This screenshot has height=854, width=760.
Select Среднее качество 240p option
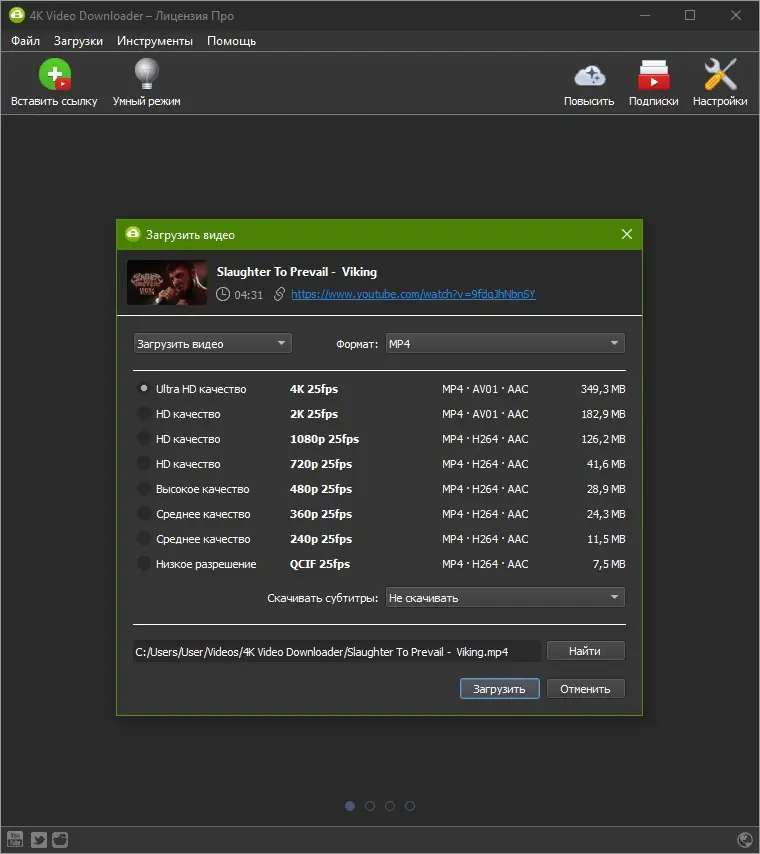click(x=144, y=539)
